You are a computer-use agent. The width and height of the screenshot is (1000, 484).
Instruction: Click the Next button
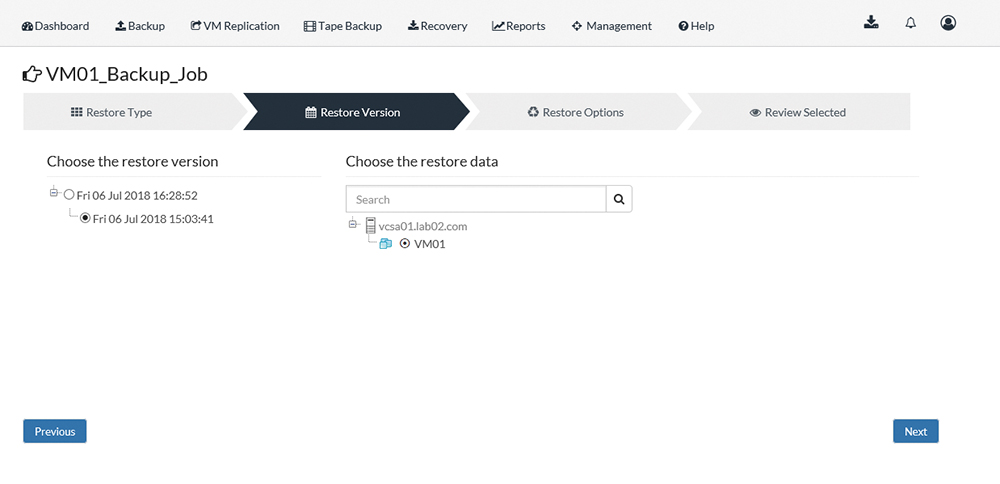click(x=915, y=431)
